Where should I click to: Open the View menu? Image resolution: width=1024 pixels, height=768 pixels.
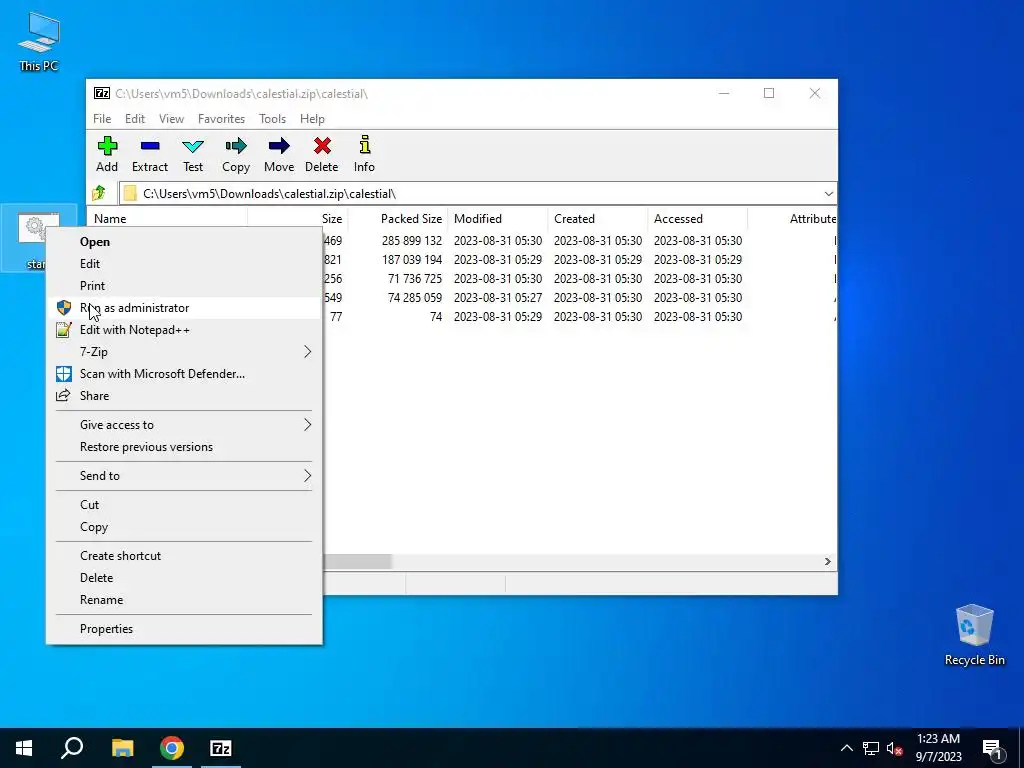[x=171, y=119]
